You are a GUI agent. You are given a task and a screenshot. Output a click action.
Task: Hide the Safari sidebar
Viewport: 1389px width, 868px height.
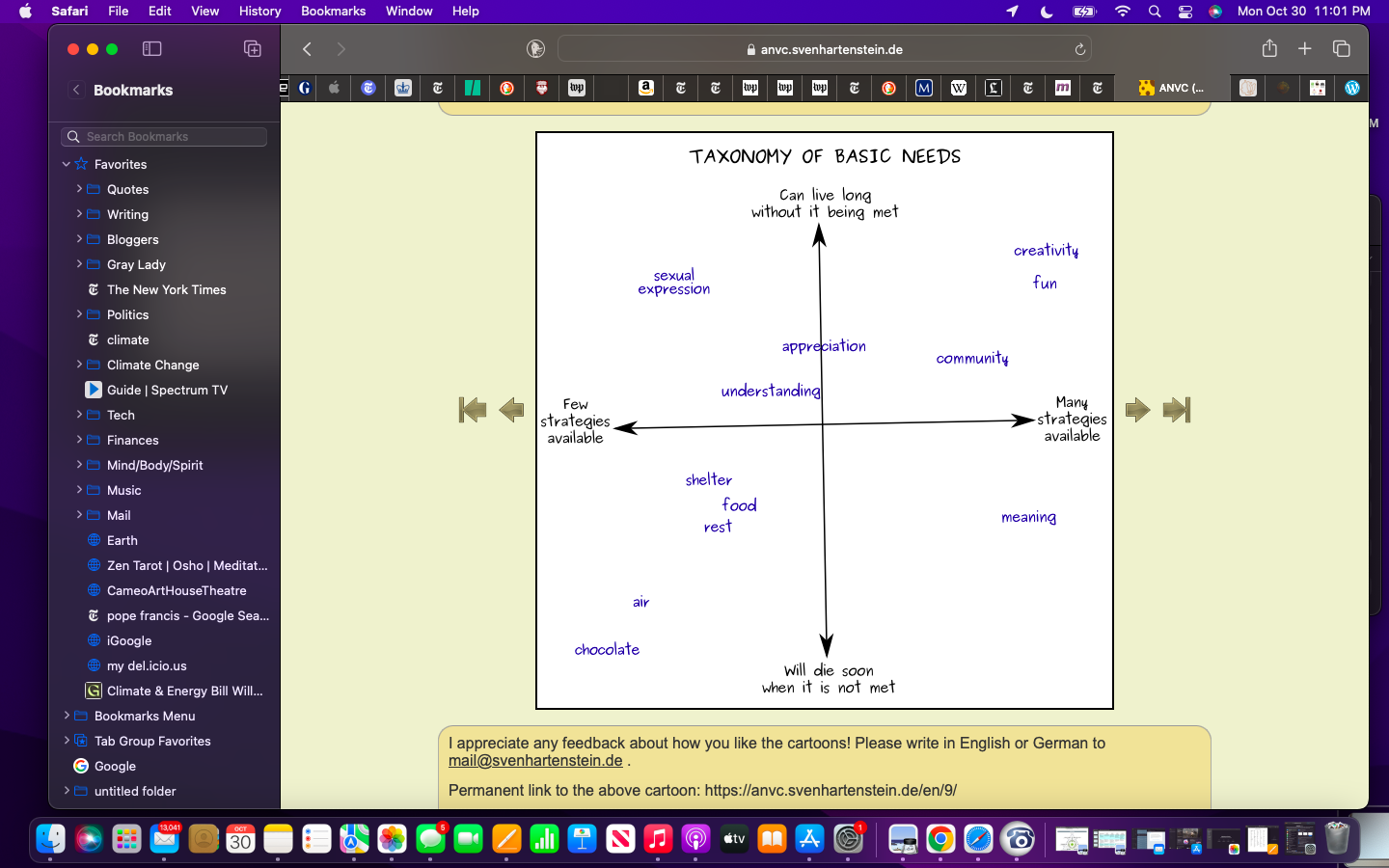151,49
